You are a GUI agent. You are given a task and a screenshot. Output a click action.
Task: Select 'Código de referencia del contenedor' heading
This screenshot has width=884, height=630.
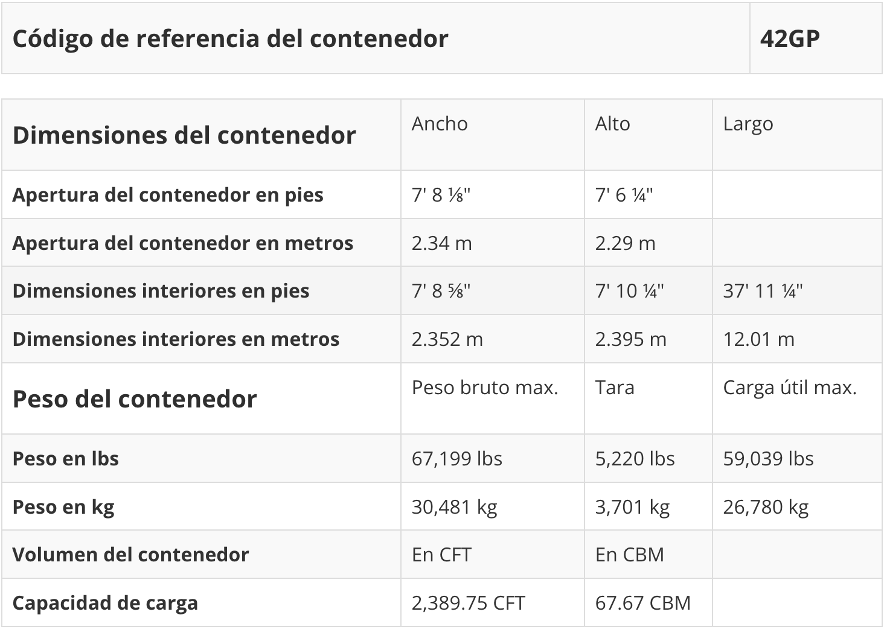231,39
